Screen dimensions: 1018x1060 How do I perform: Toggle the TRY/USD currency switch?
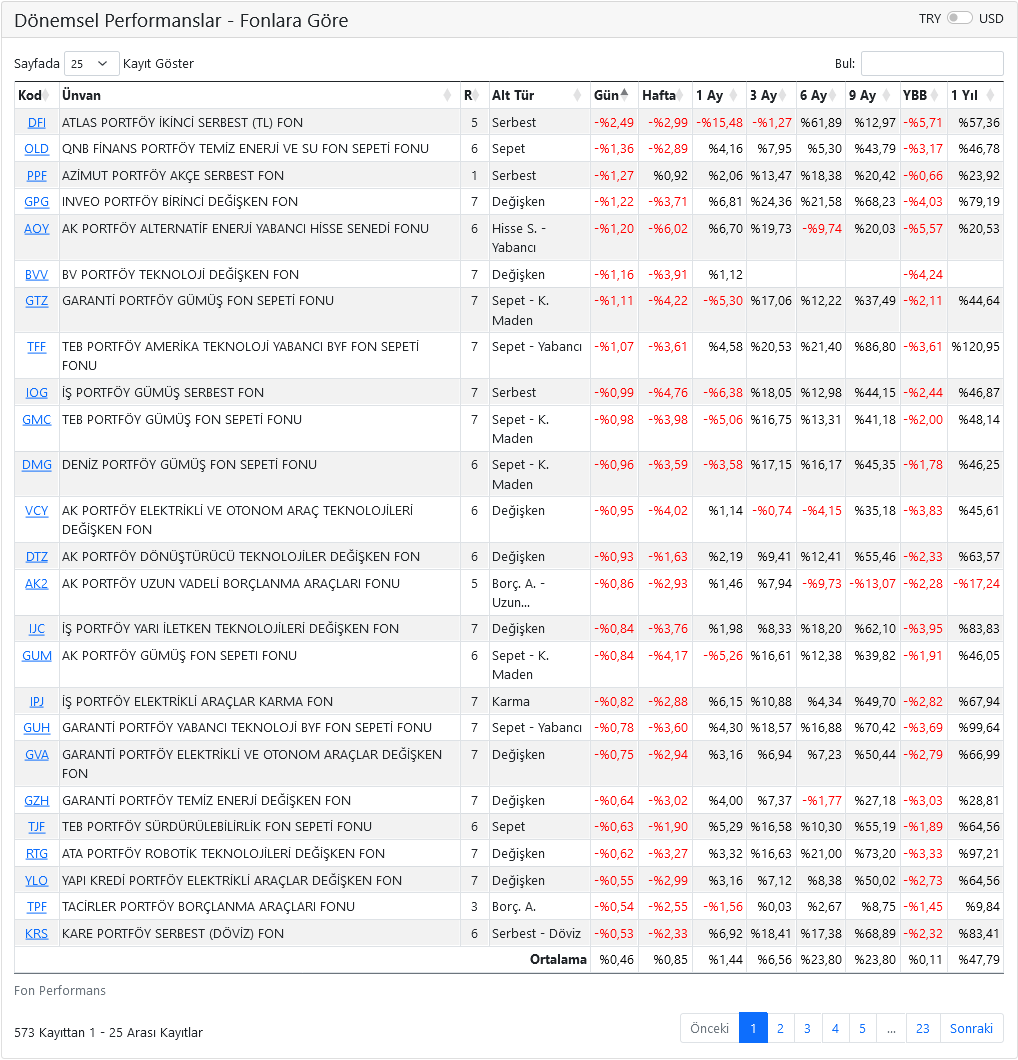[x=959, y=18]
